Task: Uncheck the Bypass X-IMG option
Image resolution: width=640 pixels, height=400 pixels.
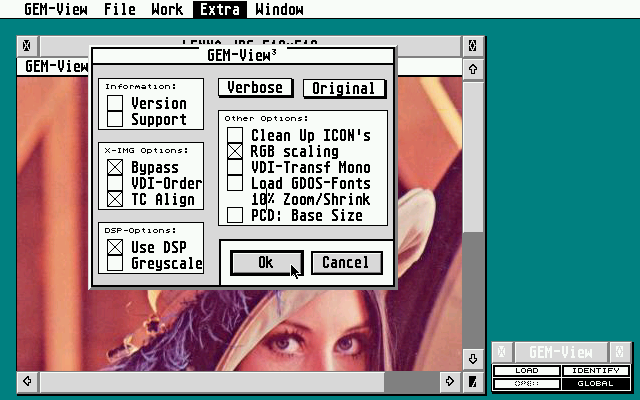Action: pos(115,167)
